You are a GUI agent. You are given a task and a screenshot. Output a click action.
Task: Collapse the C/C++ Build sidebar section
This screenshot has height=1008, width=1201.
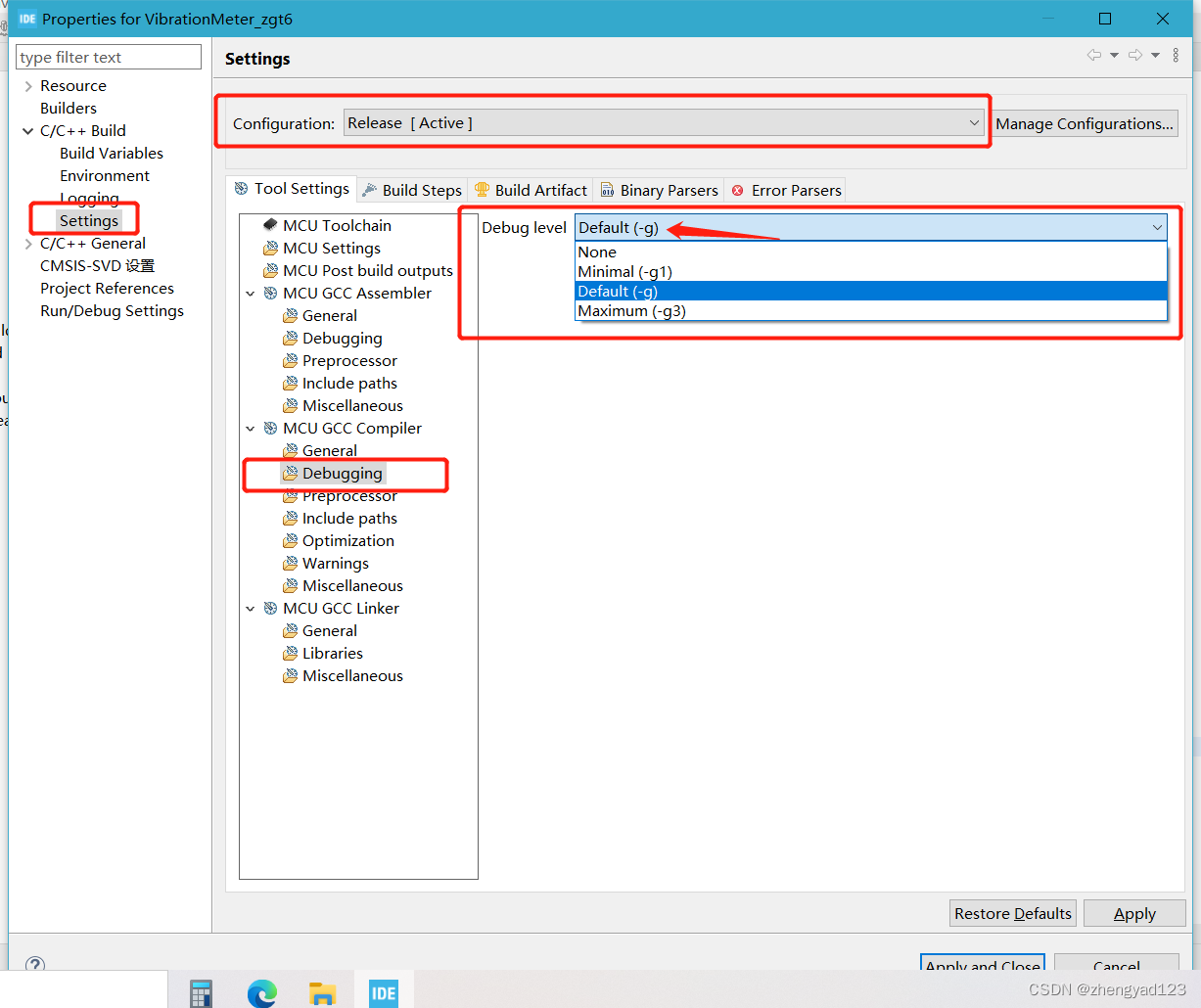(x=26, y=130)
